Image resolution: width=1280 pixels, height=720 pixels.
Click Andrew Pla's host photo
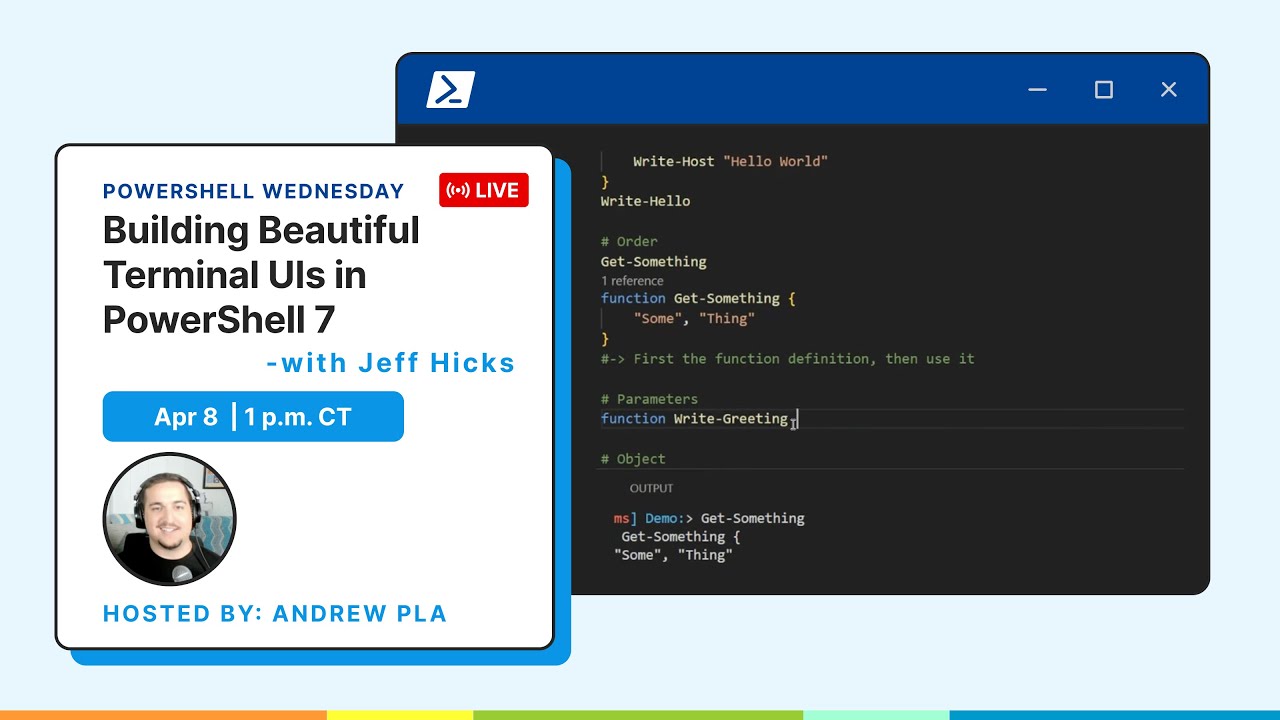170,519
